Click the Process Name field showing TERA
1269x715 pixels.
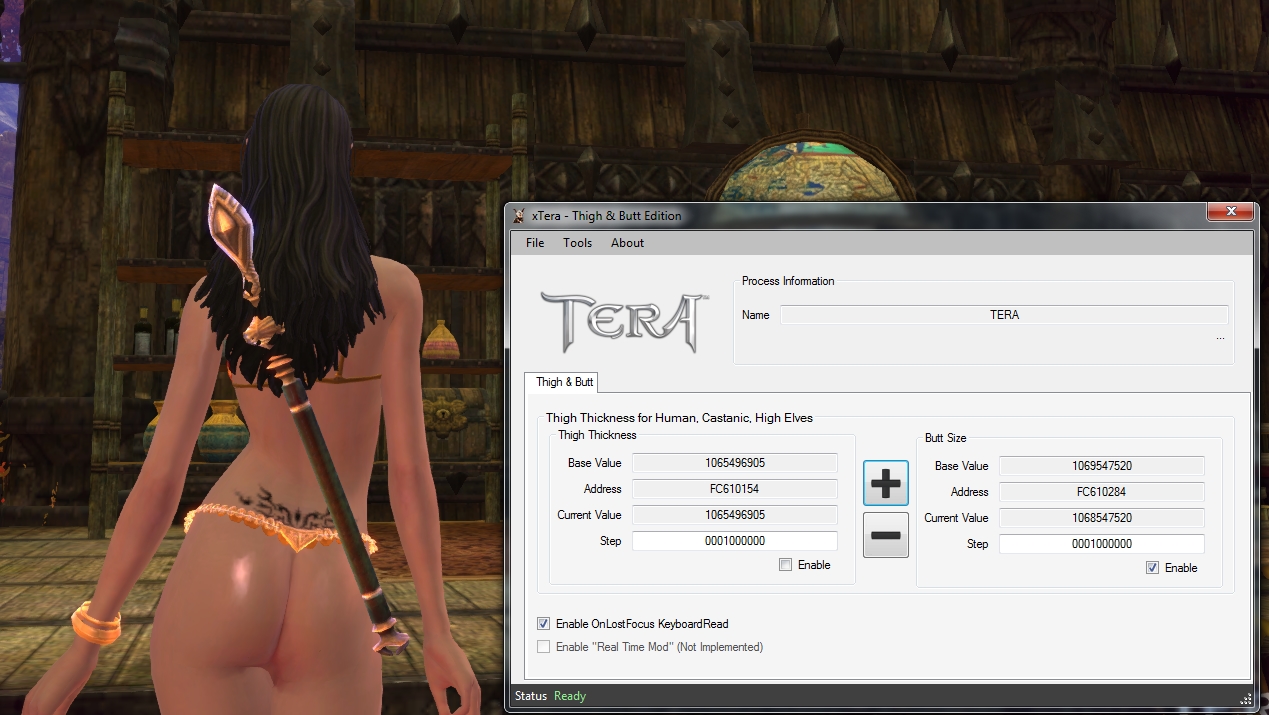click(x=1004, y=315)
